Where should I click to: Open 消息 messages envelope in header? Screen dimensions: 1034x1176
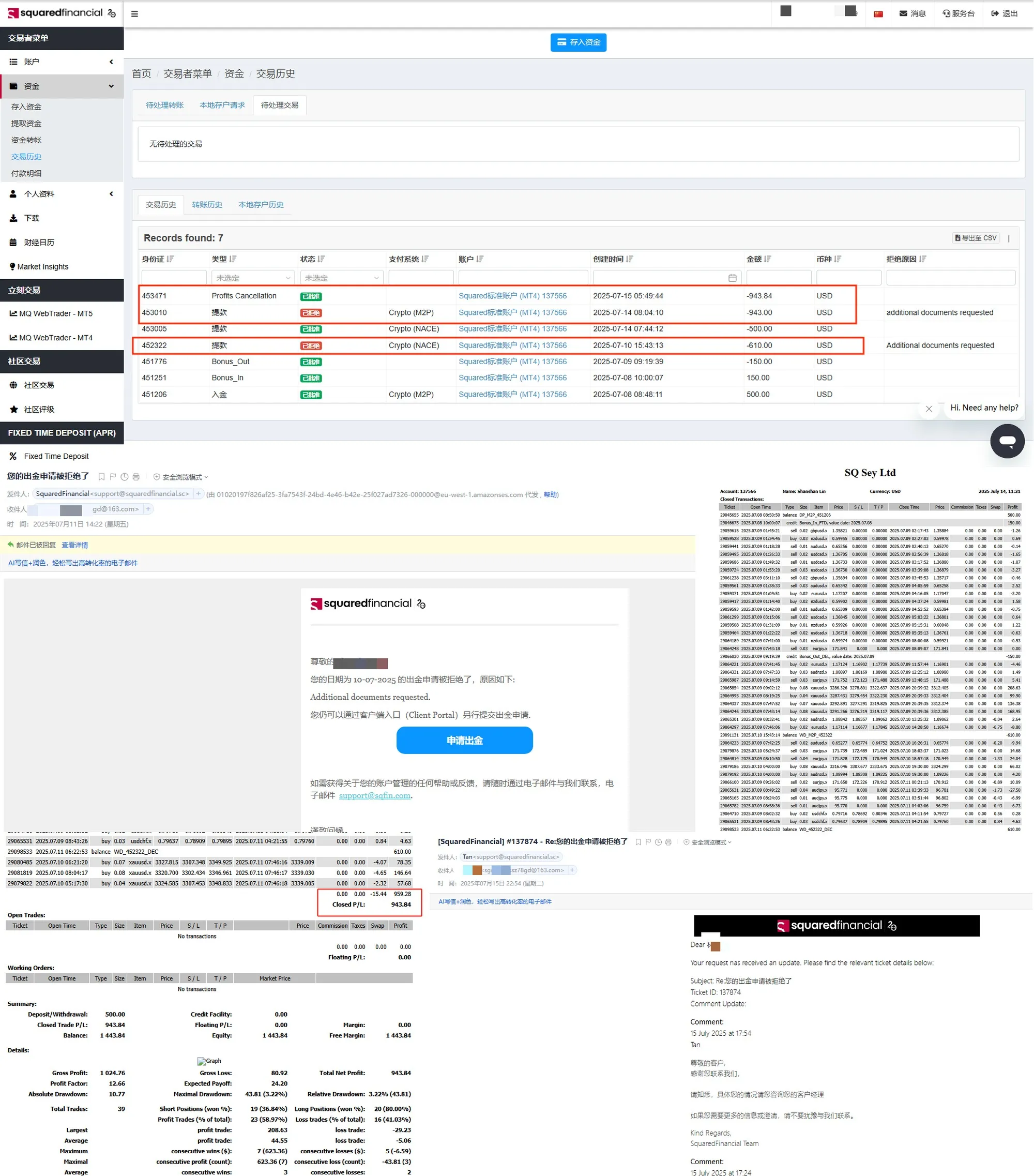(913, 14)
